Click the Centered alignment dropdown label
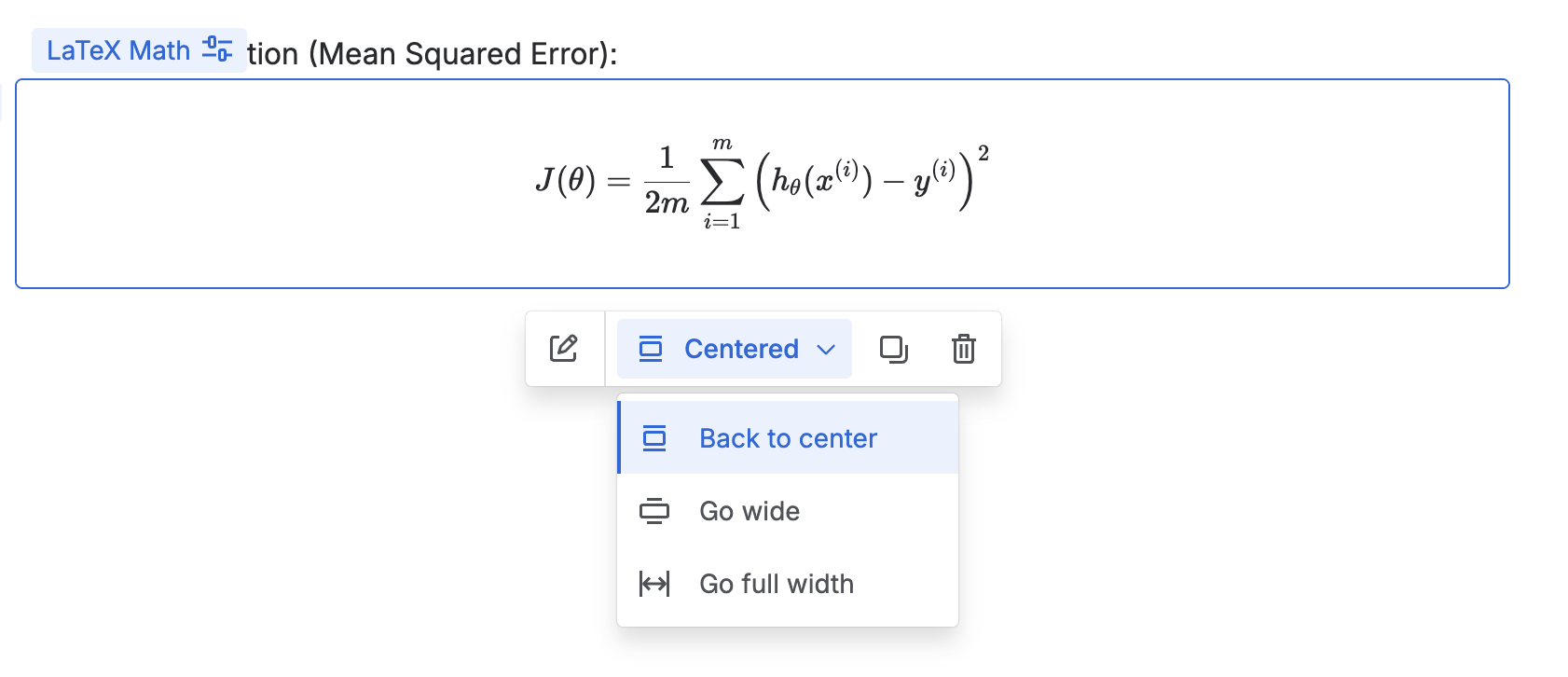The width and height of the screenshot is (1568, 677). (x=741, y=349)
